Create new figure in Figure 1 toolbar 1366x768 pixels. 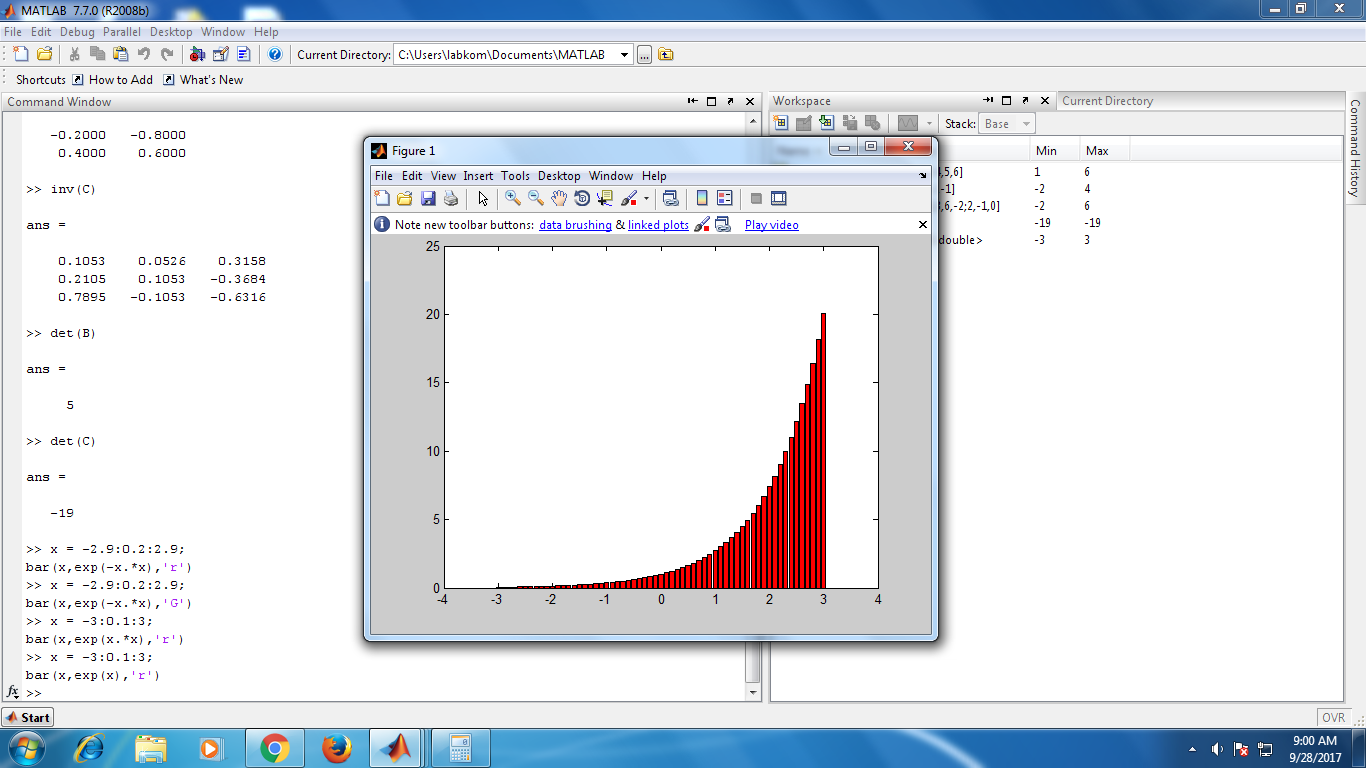click(x=381, y=198)
